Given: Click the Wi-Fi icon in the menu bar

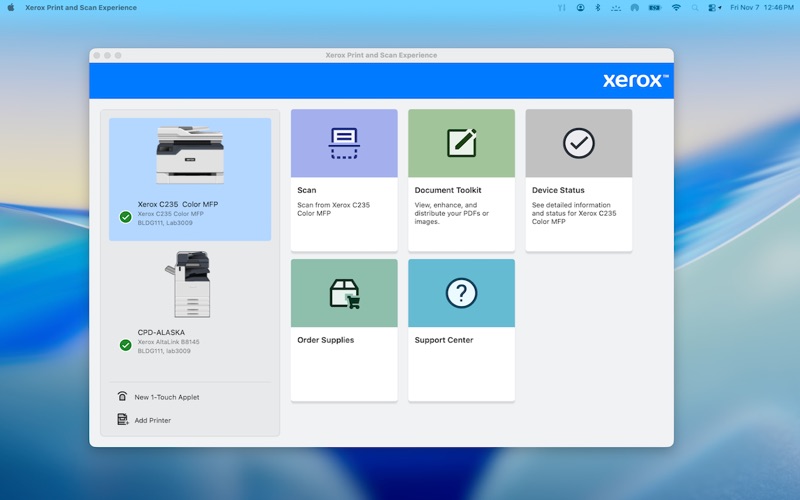Looking at the screenshot, I should click(676, 8).
